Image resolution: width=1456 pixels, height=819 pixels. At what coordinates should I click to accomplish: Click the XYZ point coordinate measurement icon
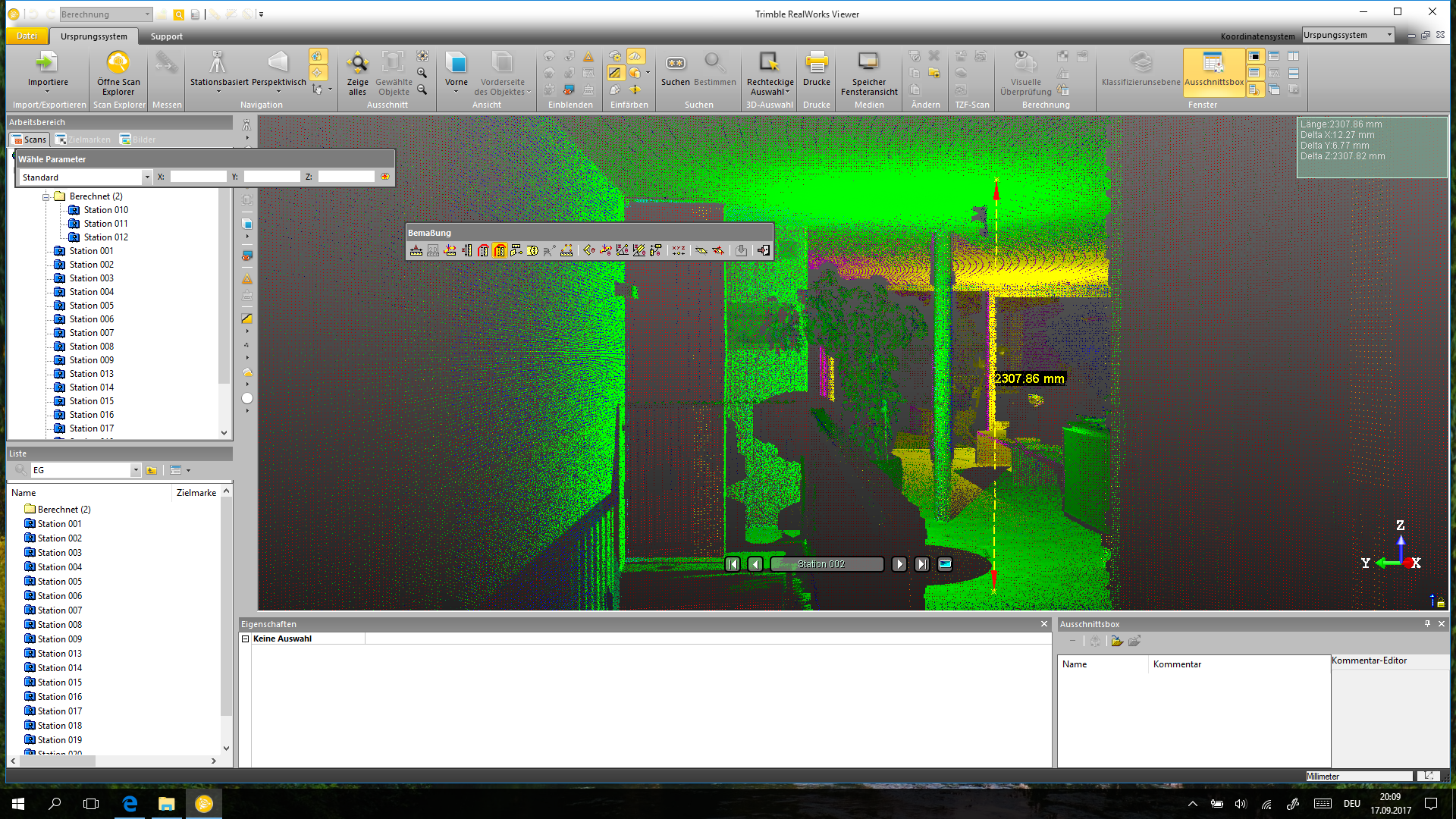click(679, 250)
